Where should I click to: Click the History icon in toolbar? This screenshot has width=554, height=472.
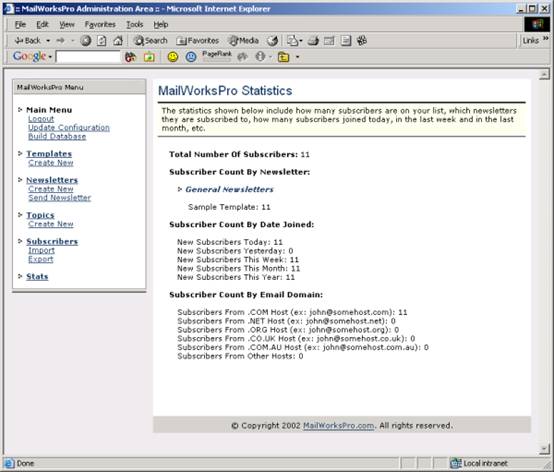(272, 41)
